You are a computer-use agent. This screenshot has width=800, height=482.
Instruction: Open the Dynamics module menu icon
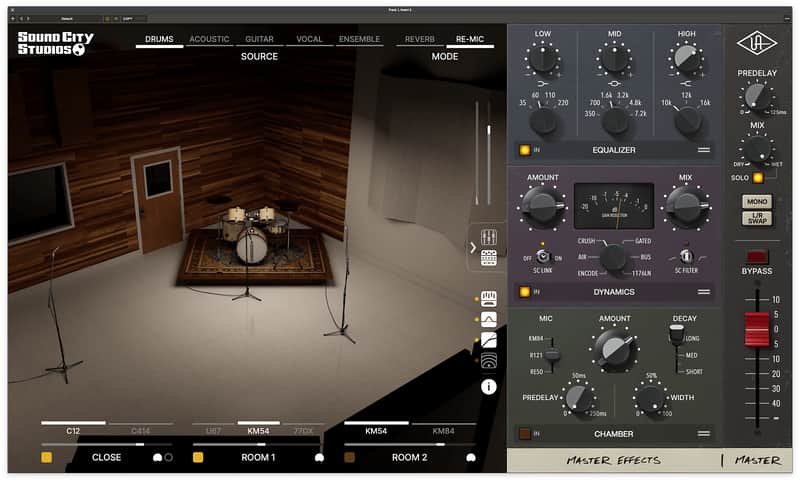click(704, 292)
